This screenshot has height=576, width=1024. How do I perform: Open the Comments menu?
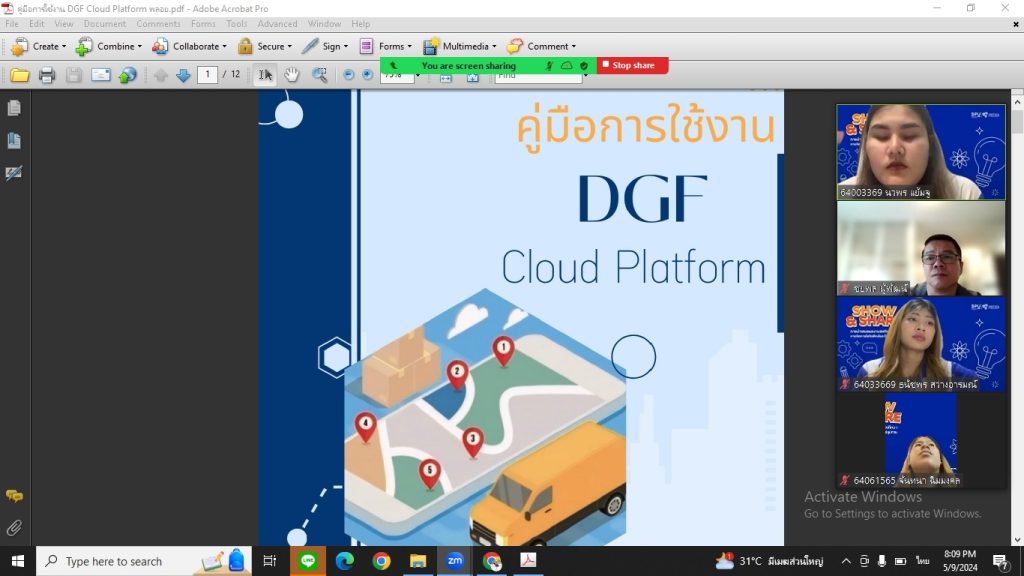(x=158, y=24)
